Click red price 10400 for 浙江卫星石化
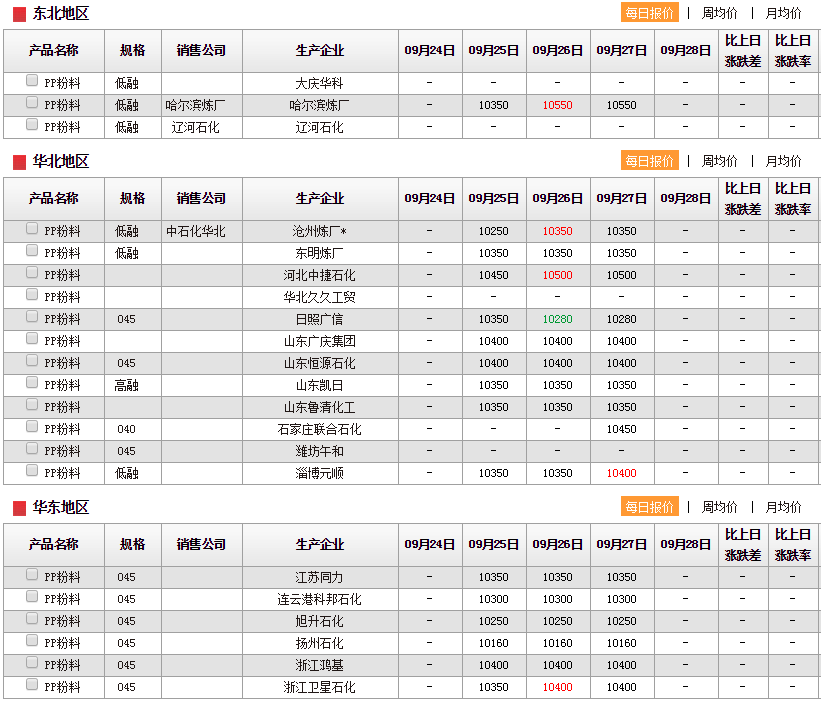 click(x=558, y=687)
